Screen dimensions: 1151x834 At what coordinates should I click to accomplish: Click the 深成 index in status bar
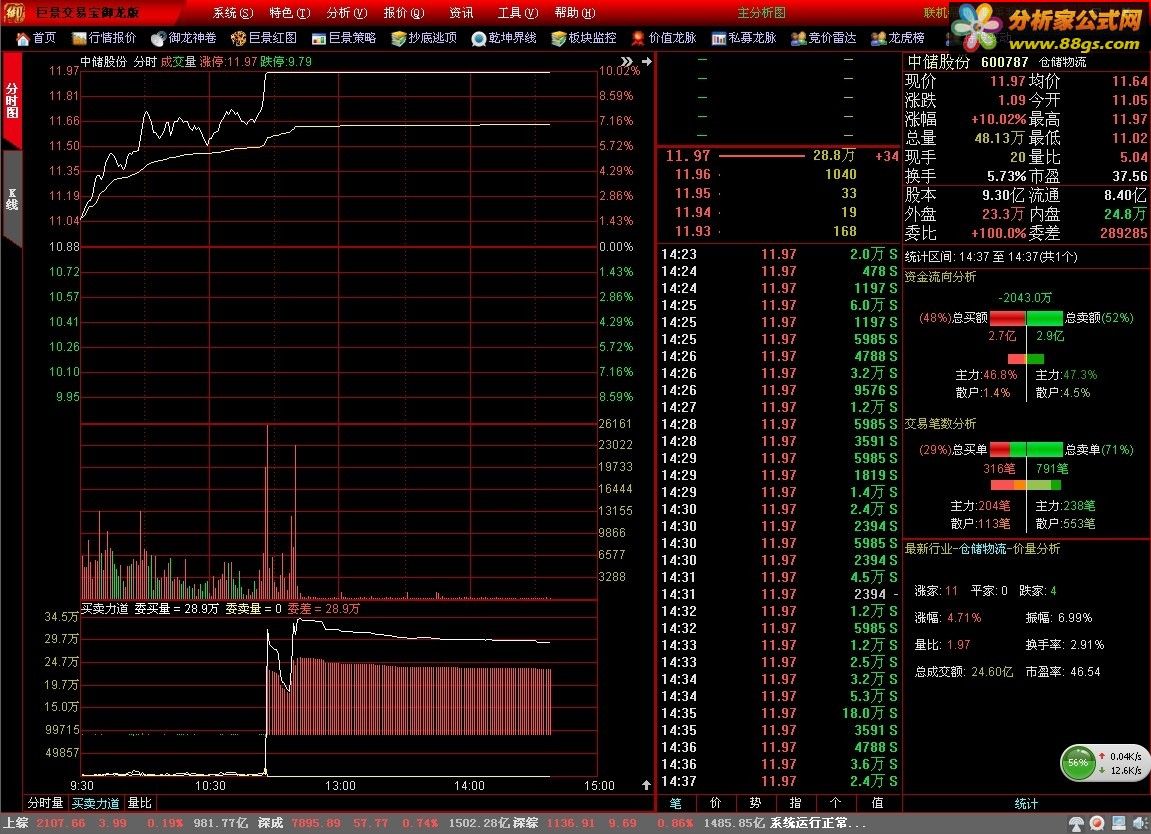pos(271,823)
